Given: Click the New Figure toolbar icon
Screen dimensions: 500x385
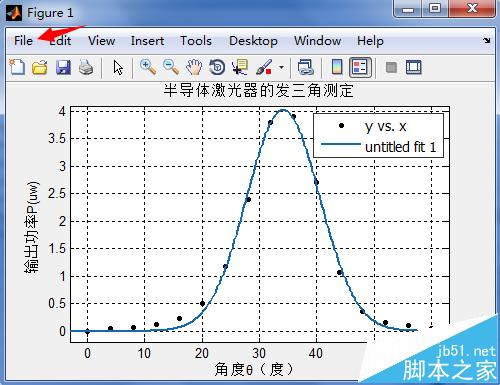Looking at the screenshot, I should (17, 67).
